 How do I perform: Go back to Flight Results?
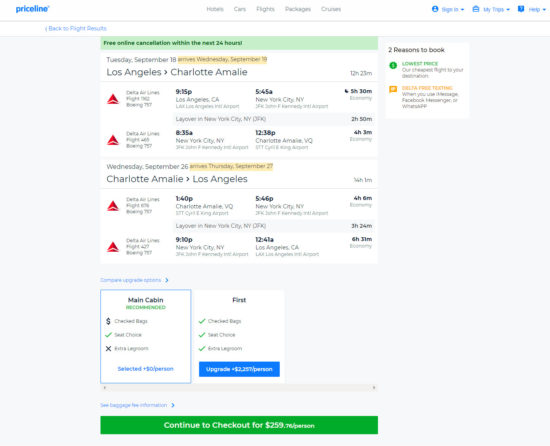coord(76,28)
